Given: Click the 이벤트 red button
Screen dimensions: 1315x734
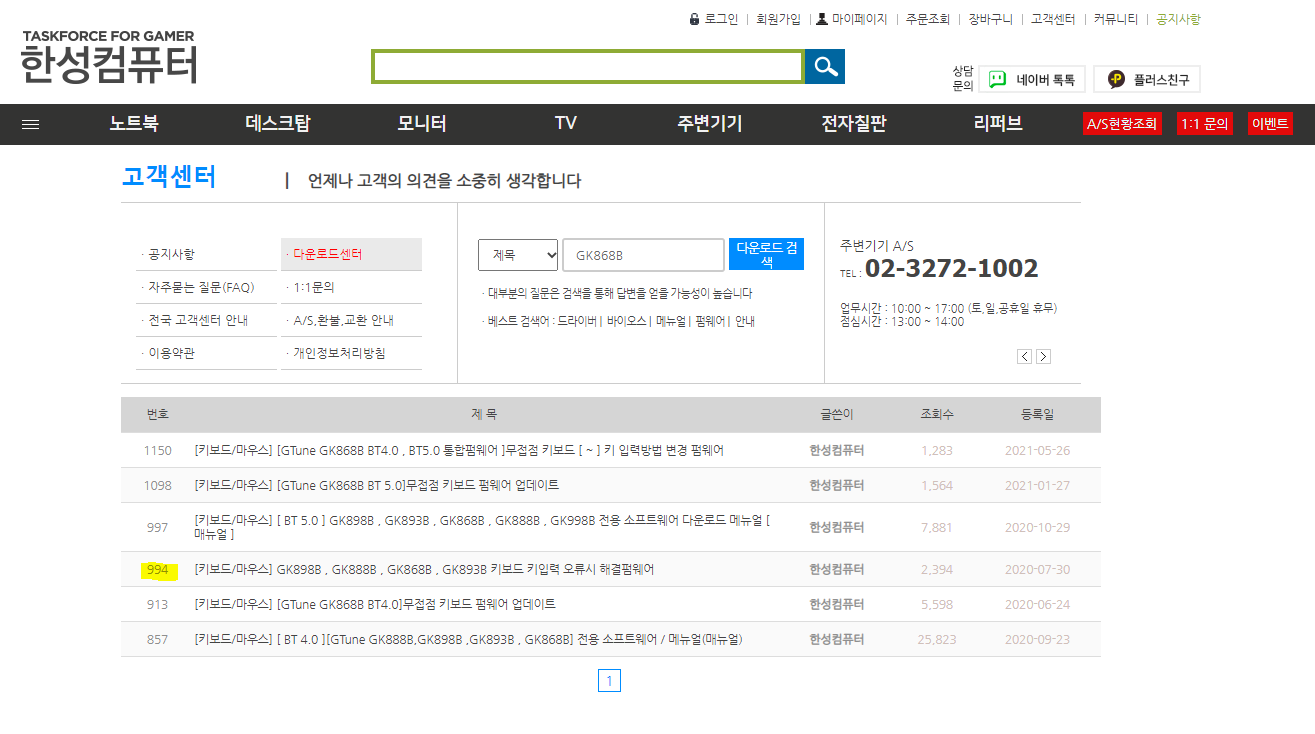Looking at the screenshot, I should point(1270,124).
